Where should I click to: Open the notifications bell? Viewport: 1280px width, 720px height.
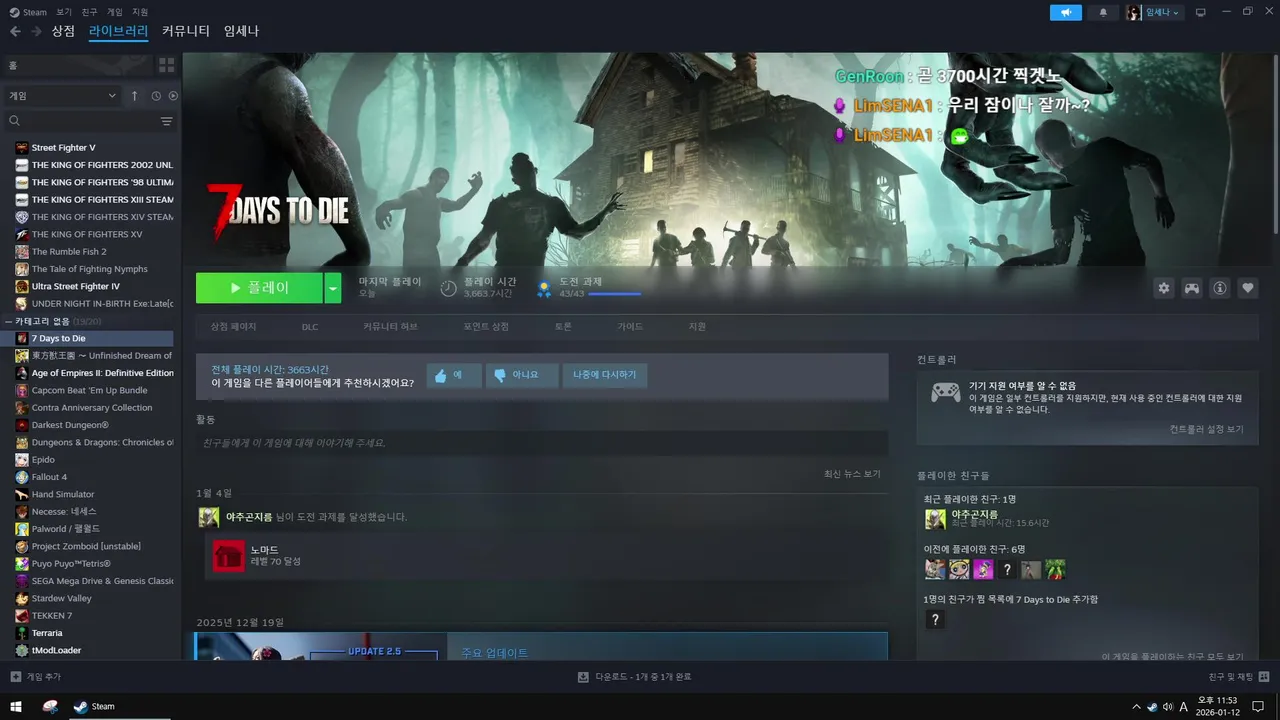point(1103,12)
